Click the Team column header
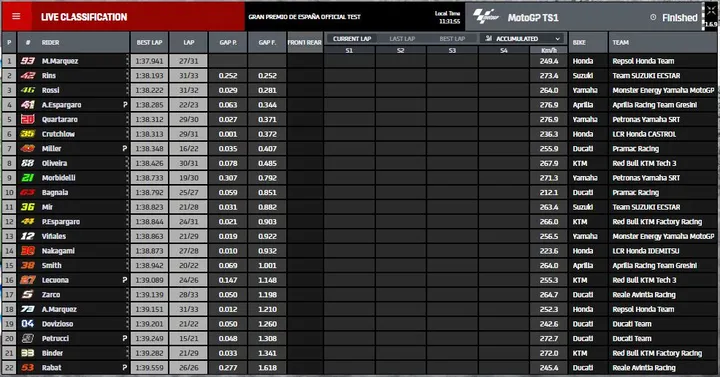This screenshot has height=377, width=720. [620, 42]
